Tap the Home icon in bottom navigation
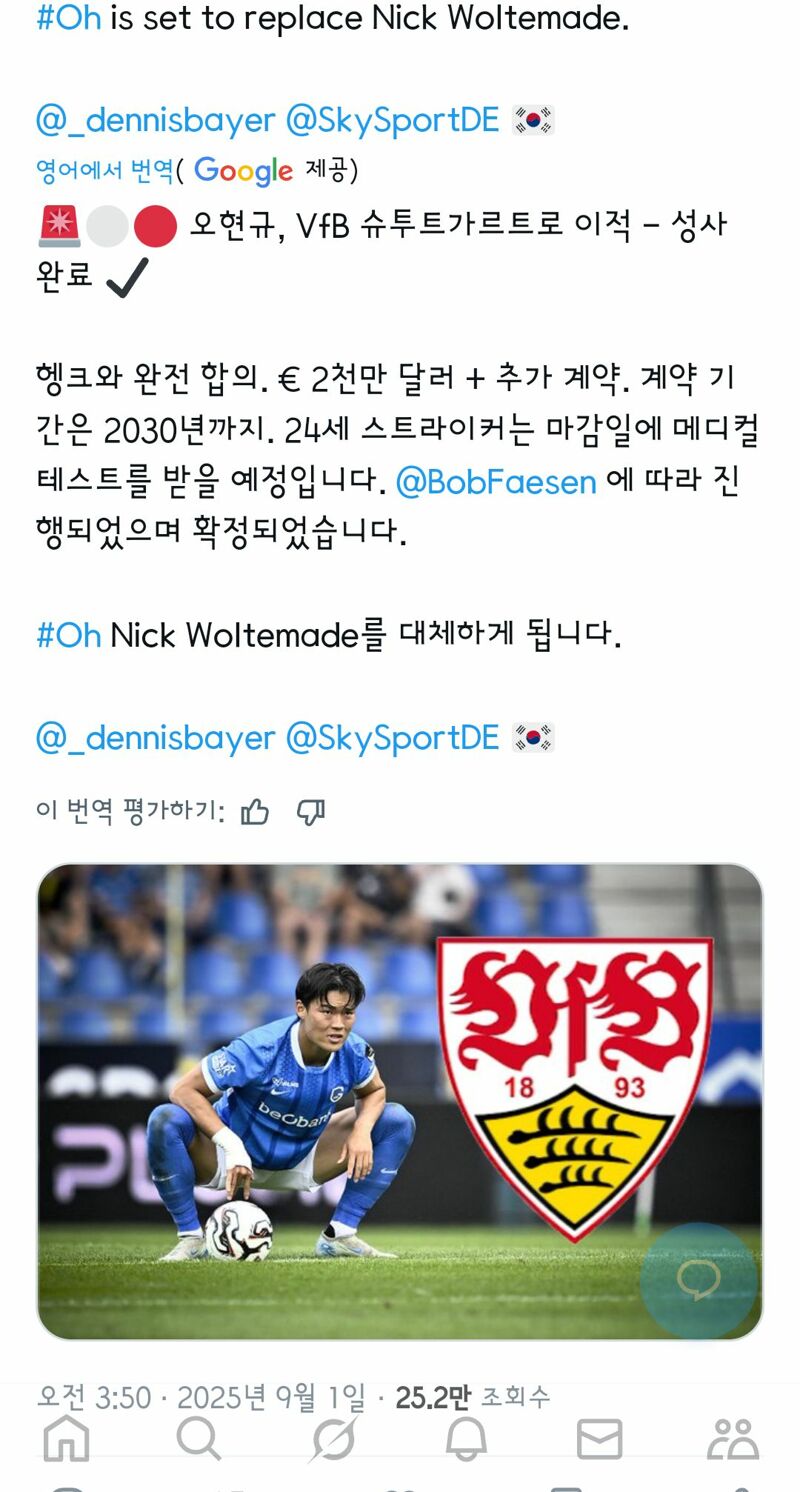 pyautogui.click(x=67, y=1440)
